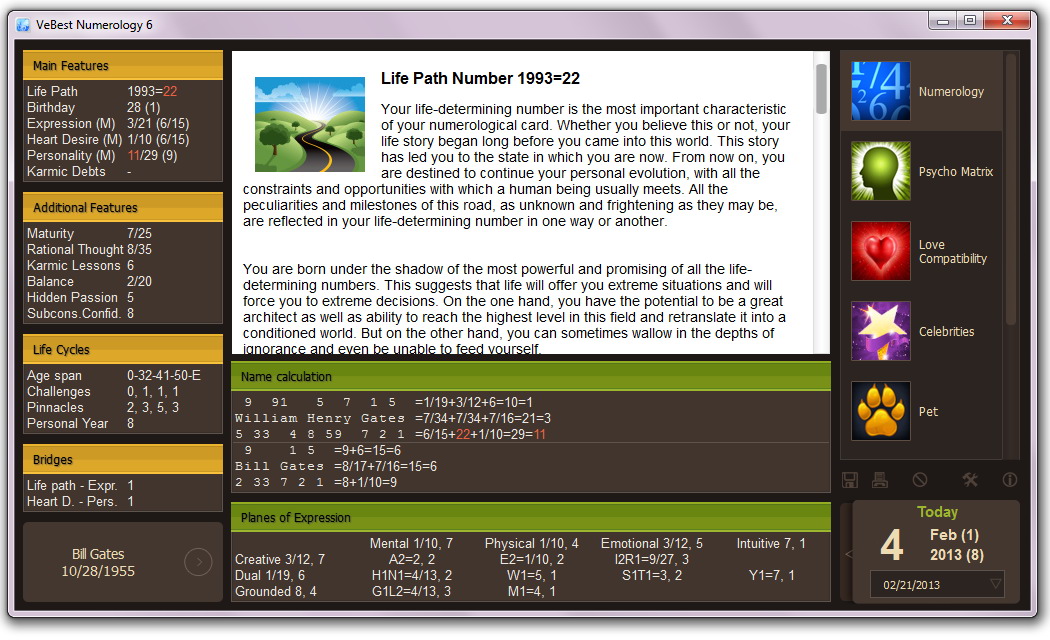Screen dimensions: 1050x640
Task: Click the prohibited circle icon
Action: [920, 479]
